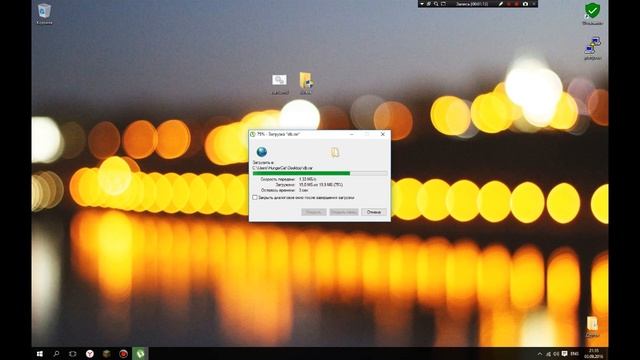This screenshot has height=360, width=640.
Task: Open the red recorder icon on taskbar
Action: [x=123, y=353]
